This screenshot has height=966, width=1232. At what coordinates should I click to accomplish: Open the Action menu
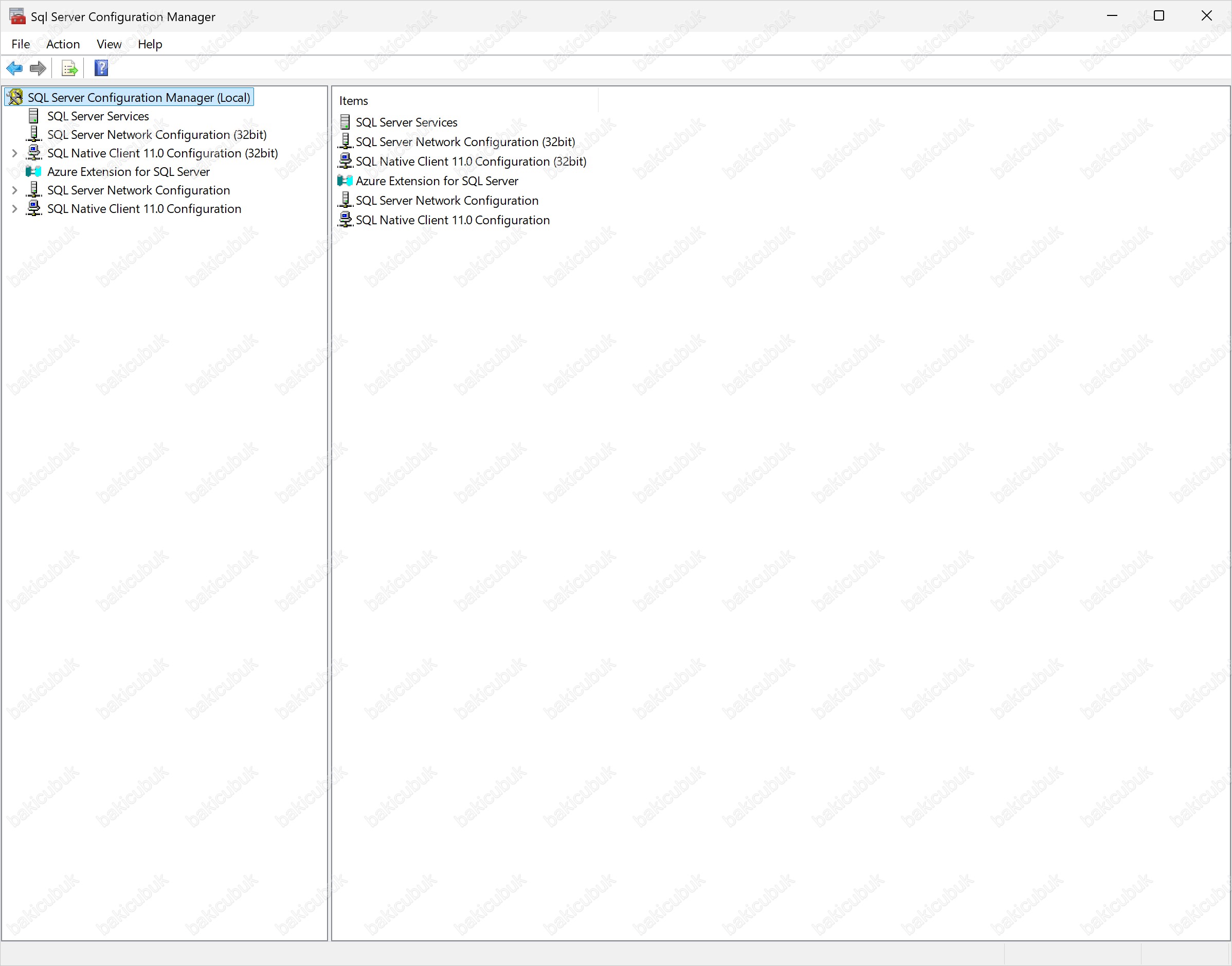pos(63,44)
